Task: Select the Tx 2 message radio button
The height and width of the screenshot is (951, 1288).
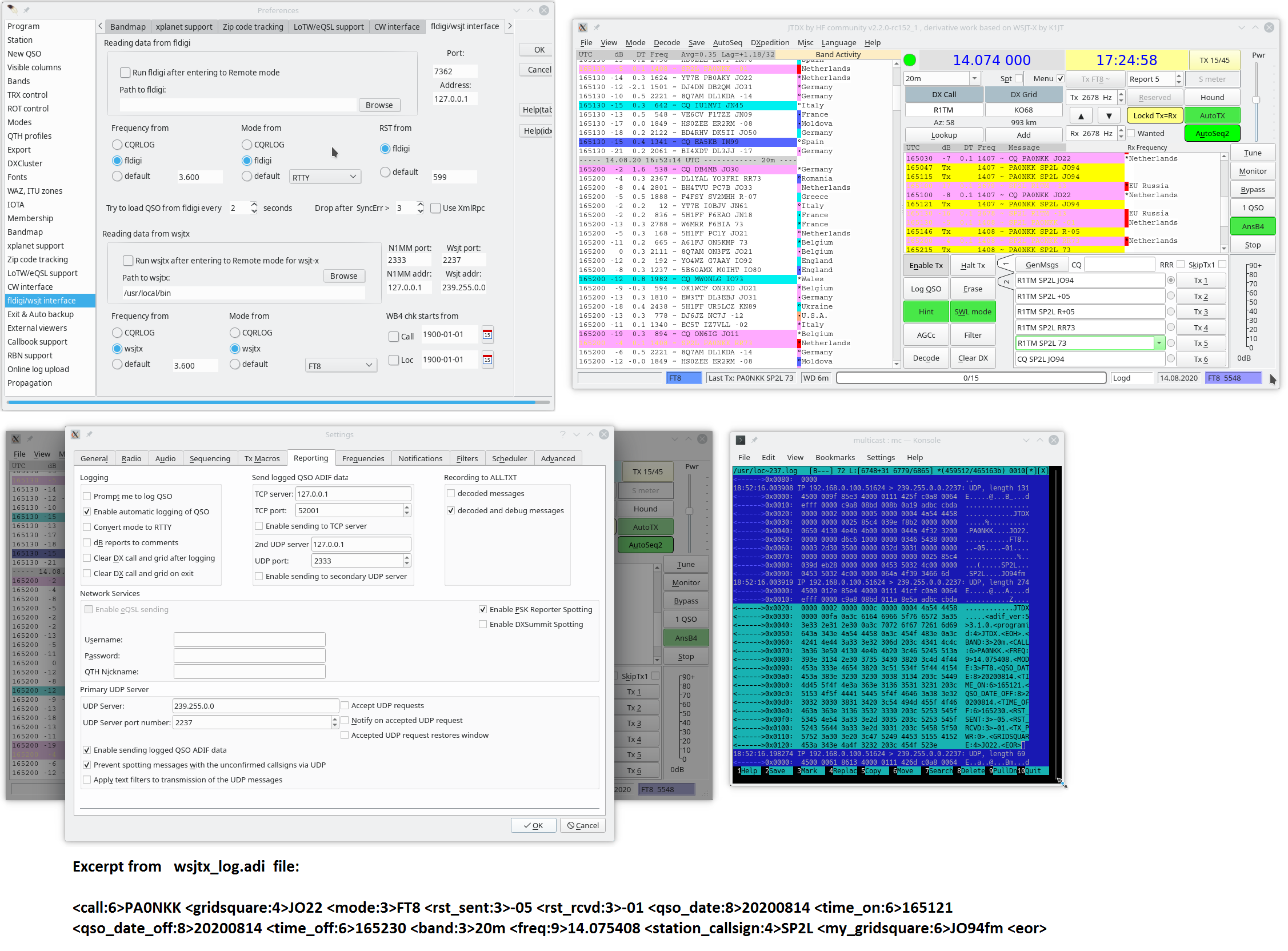Action: (x=1171, y=297)
